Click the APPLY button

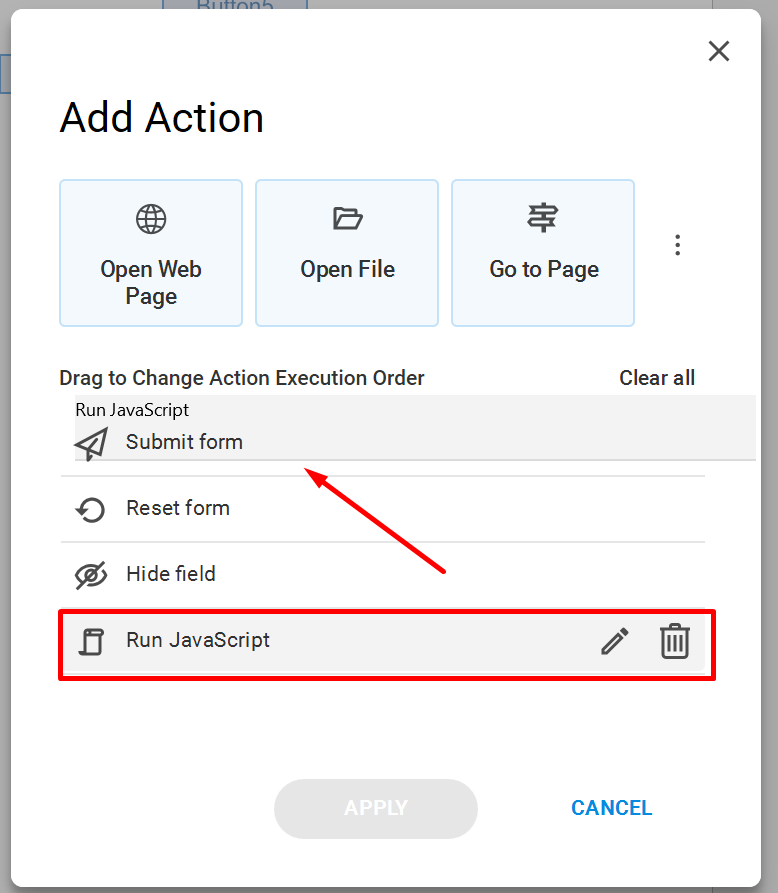click(x=376, y=808)
